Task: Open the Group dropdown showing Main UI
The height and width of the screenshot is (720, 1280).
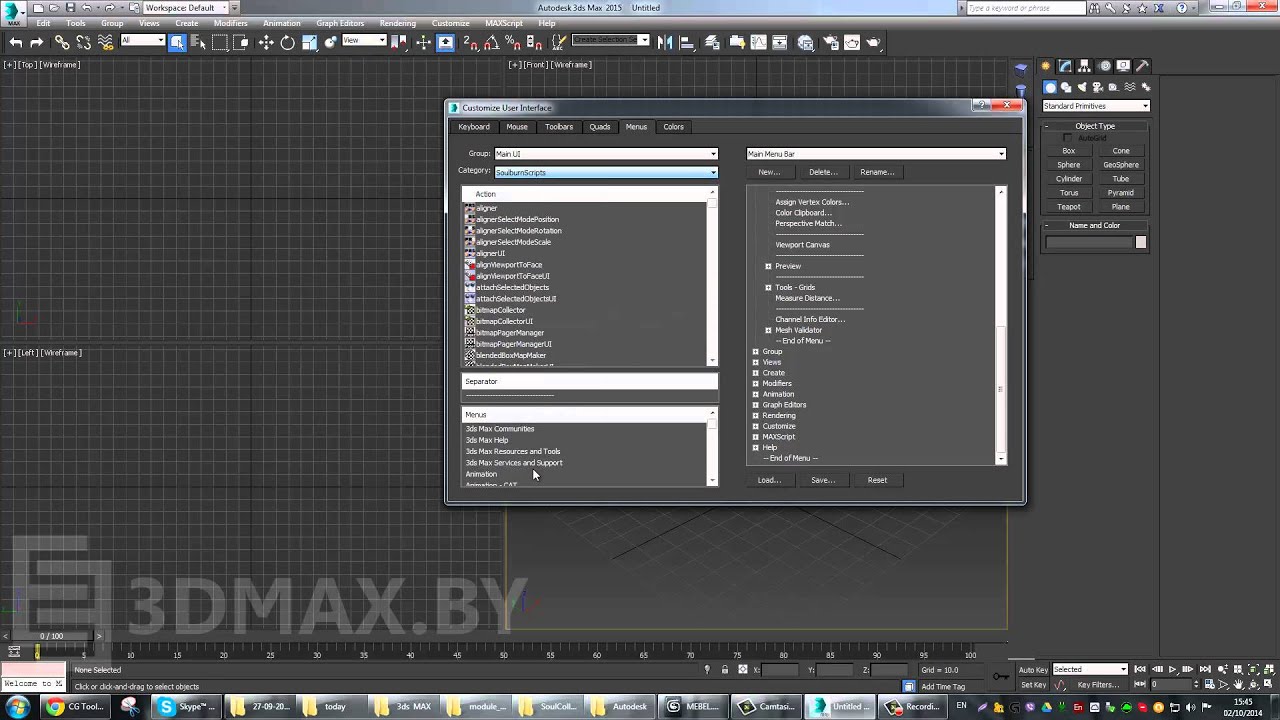Action: (x=606, y=154)
